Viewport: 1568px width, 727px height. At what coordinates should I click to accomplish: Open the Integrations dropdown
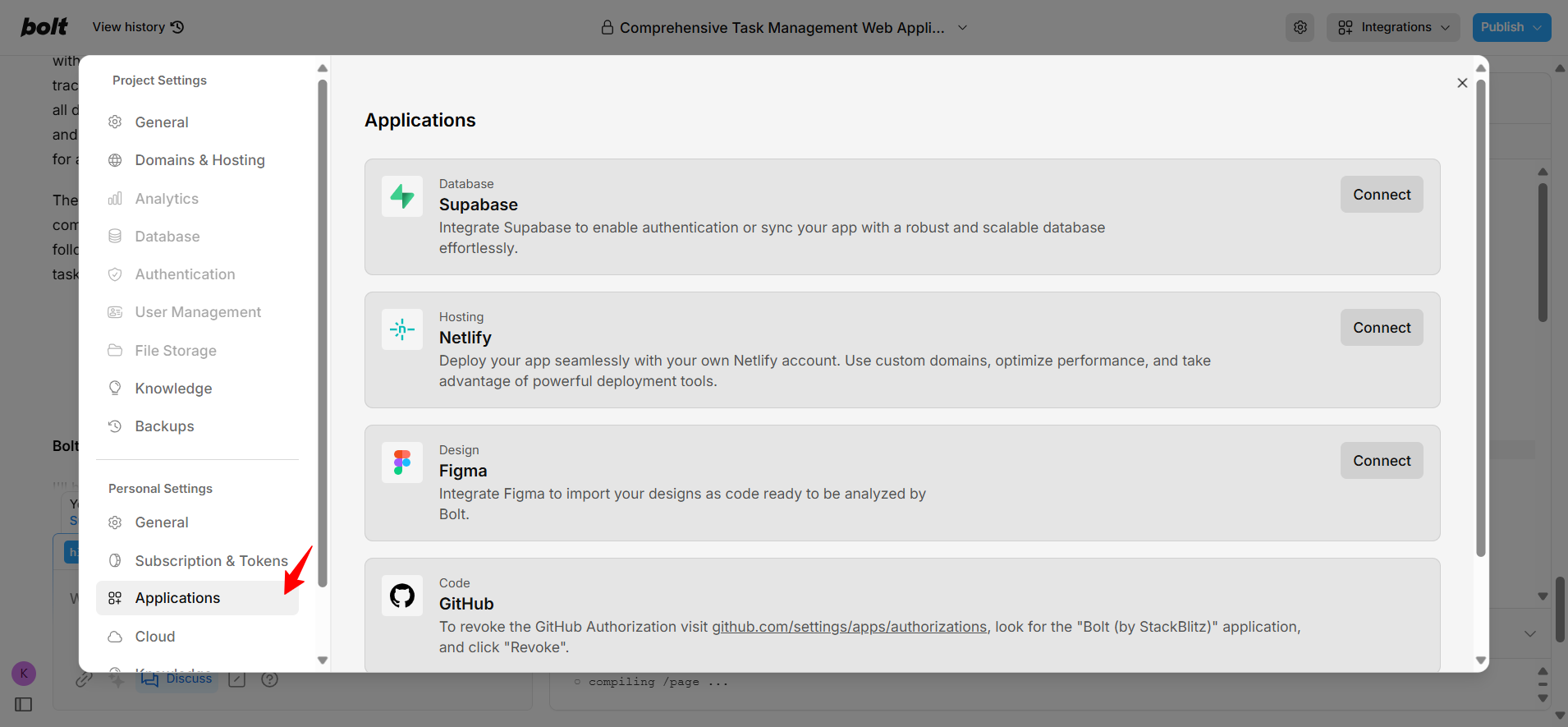[x=1393, y=27]
